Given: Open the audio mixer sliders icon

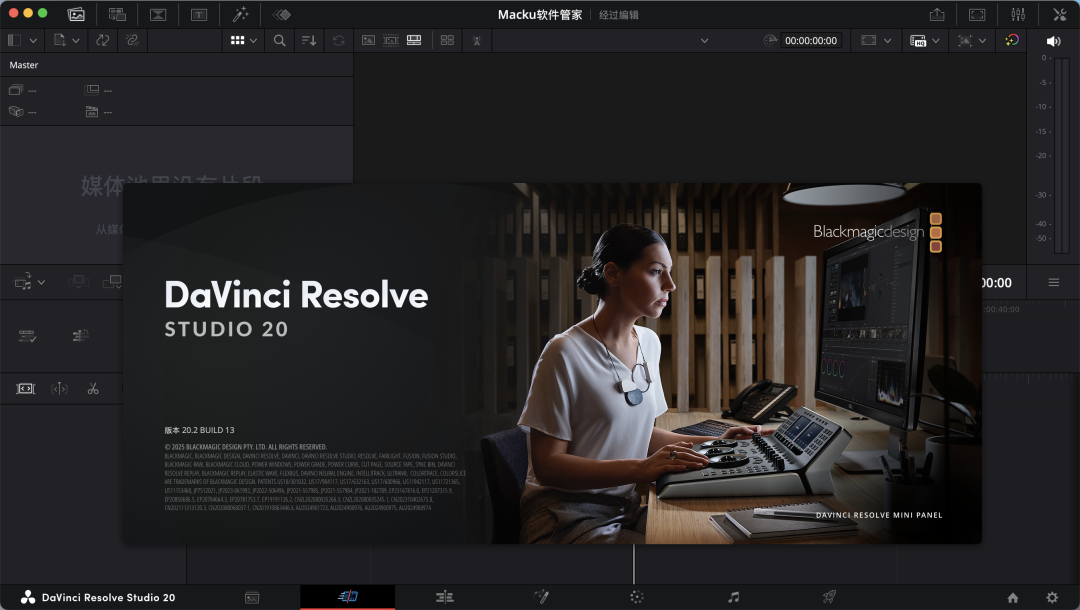Looking at the screenshot, I should pos(1018,14).
